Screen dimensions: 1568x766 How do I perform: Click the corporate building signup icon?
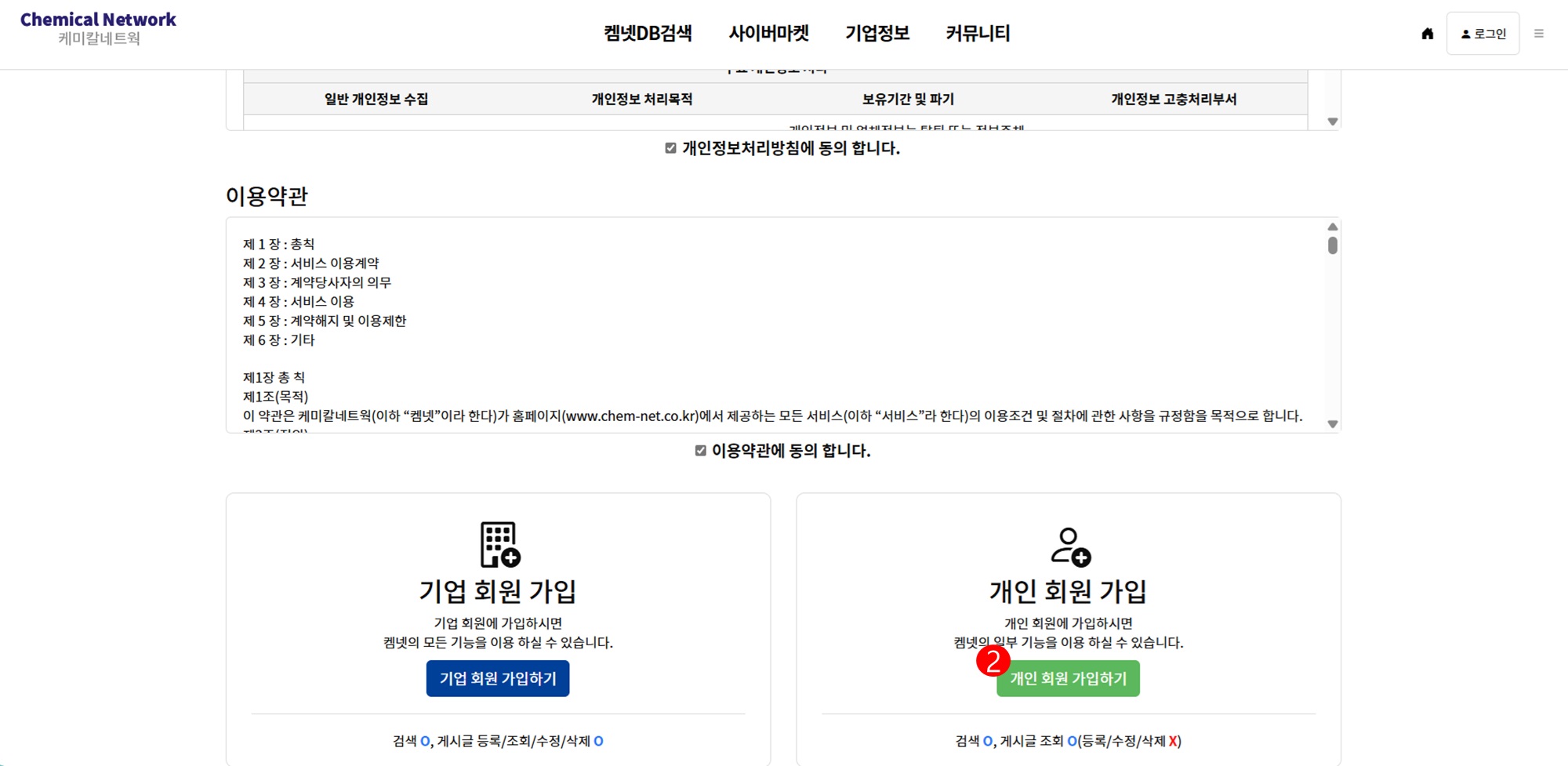point(499,544)
